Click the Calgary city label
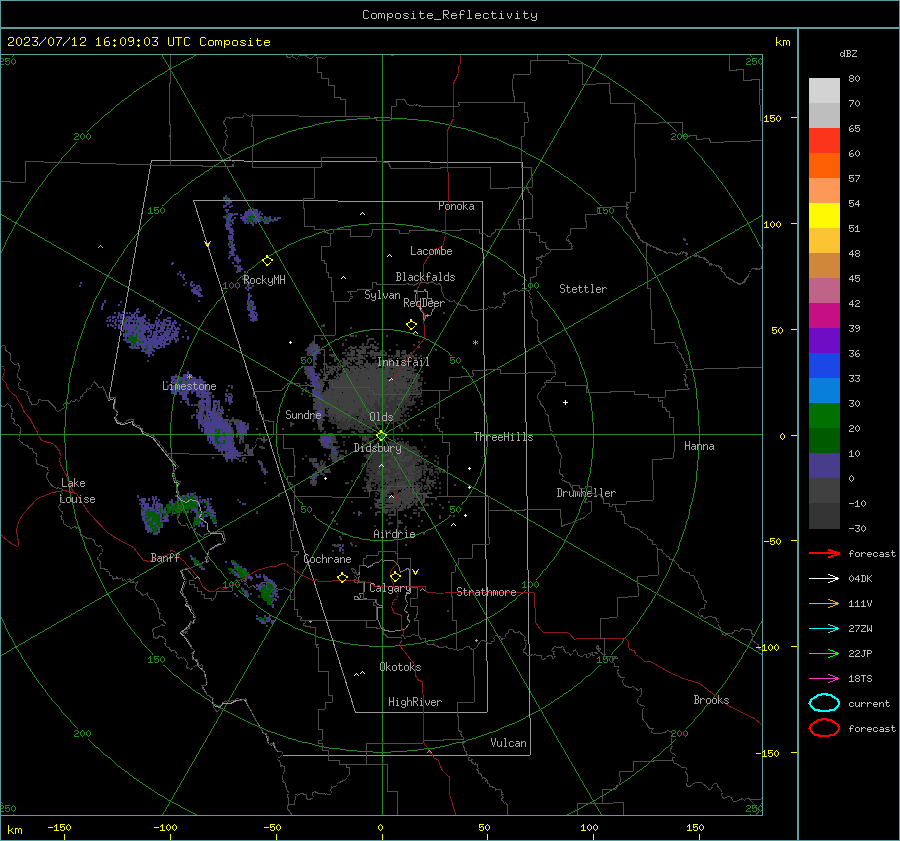The height and width of the screenshot is (841, 900). [390, 588]
